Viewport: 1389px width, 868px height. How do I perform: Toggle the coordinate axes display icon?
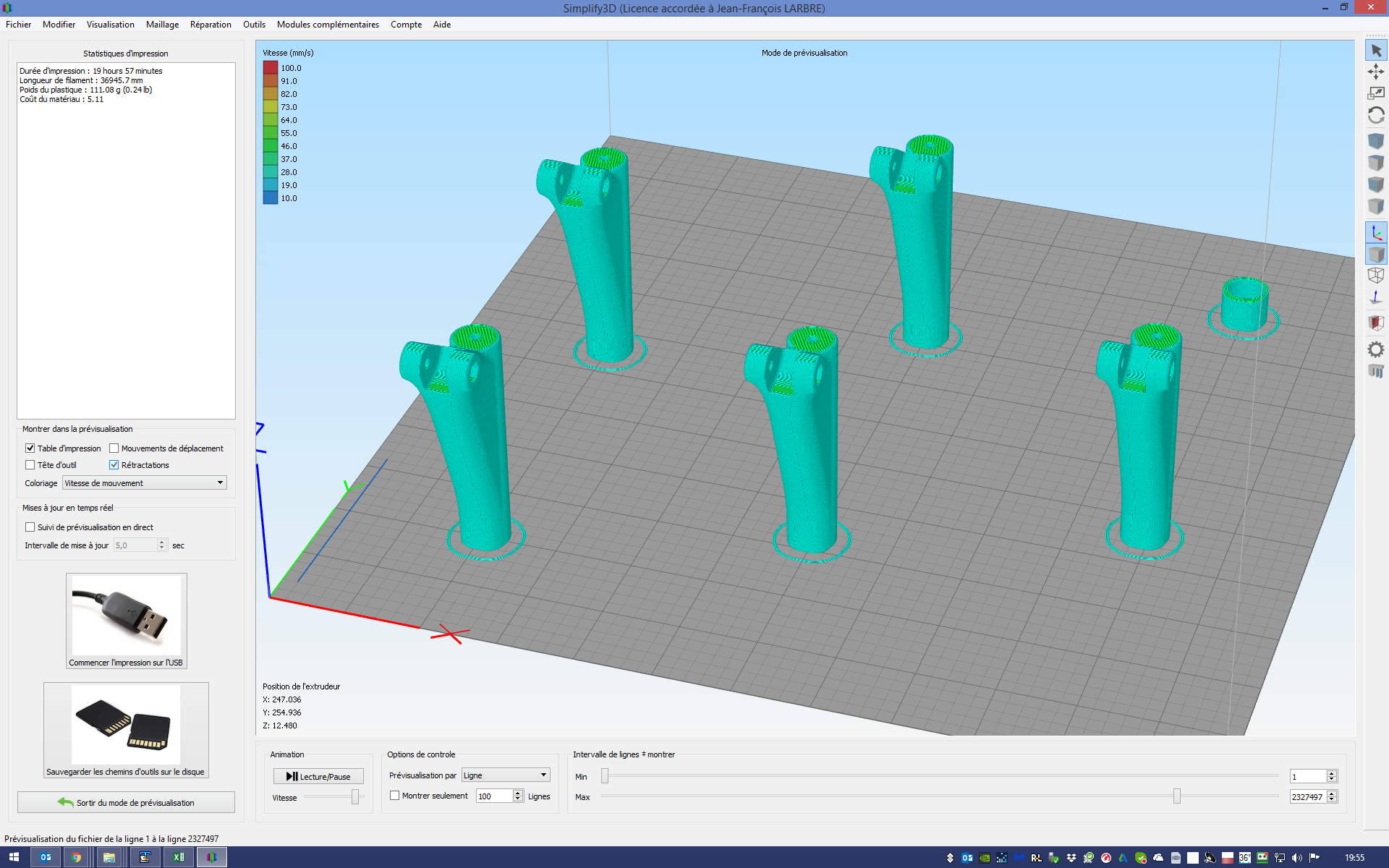1375,233
